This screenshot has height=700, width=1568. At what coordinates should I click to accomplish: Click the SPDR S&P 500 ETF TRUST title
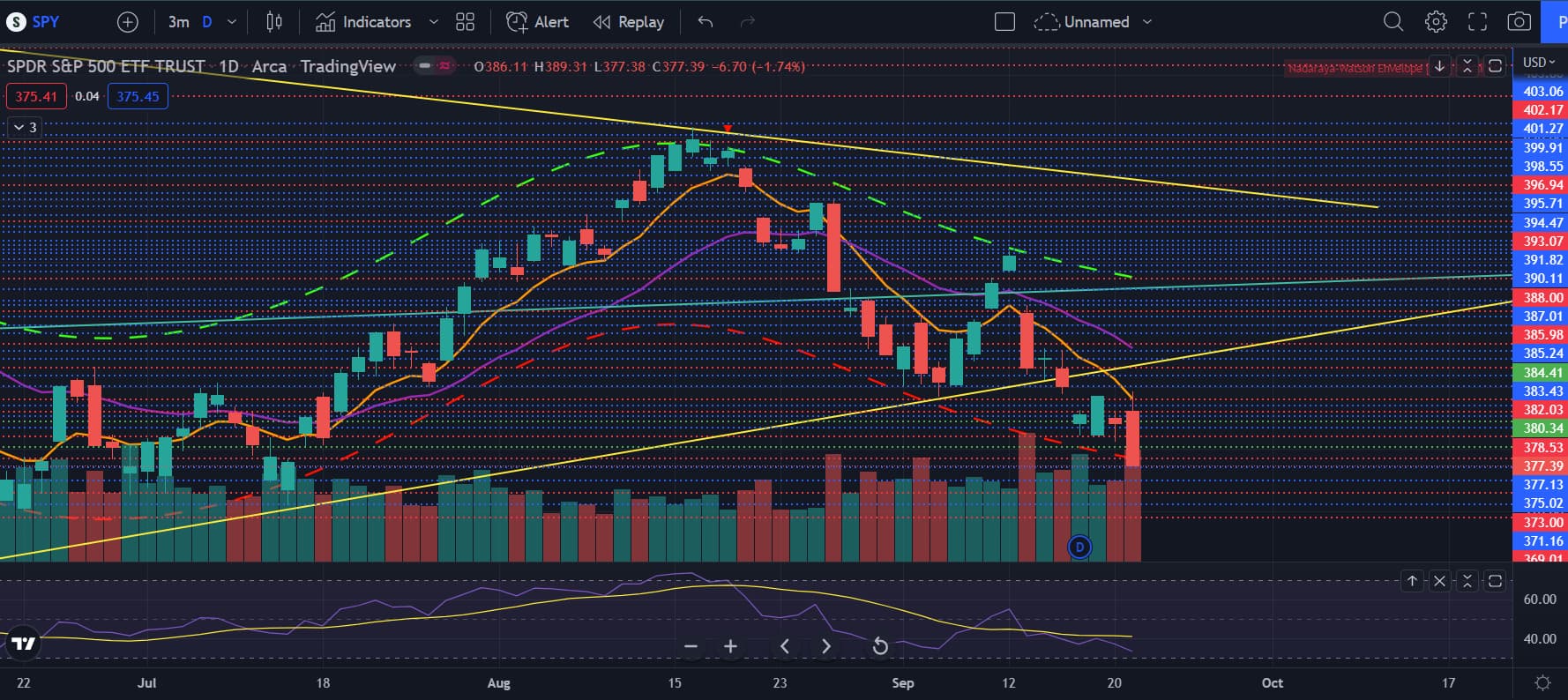pos(106,66)
